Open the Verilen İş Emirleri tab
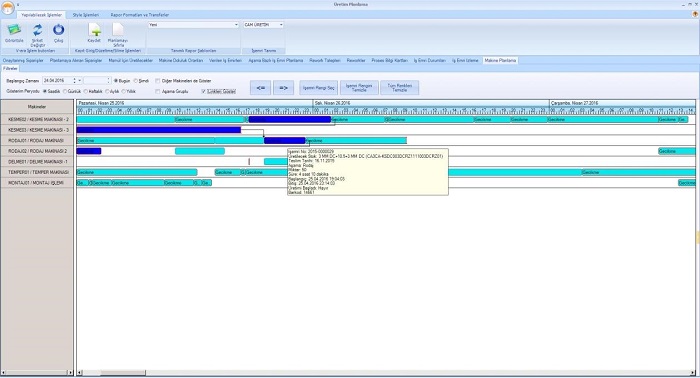 pos(225,60)
